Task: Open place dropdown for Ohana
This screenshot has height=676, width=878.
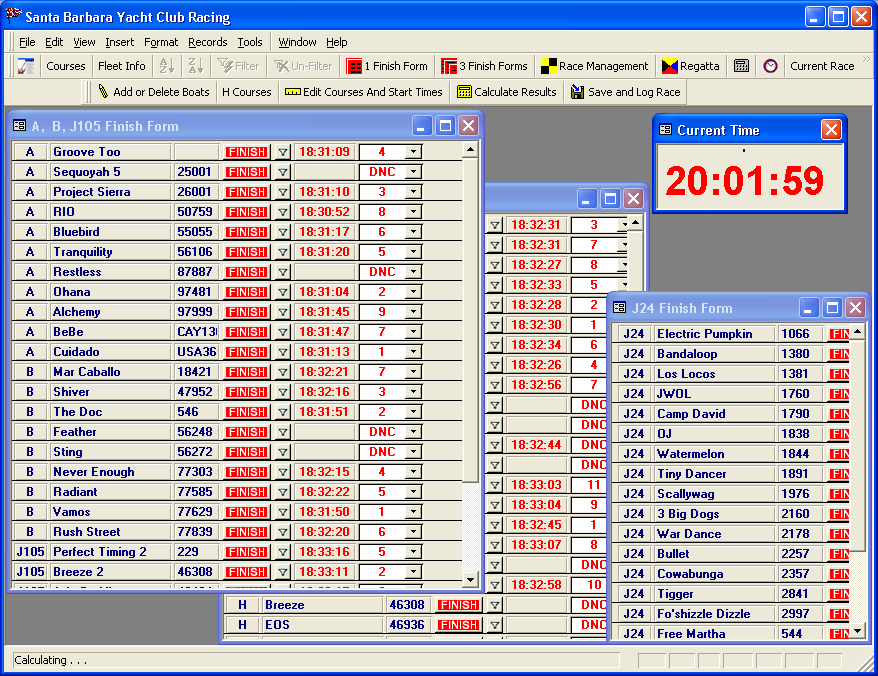Action: 414,292
